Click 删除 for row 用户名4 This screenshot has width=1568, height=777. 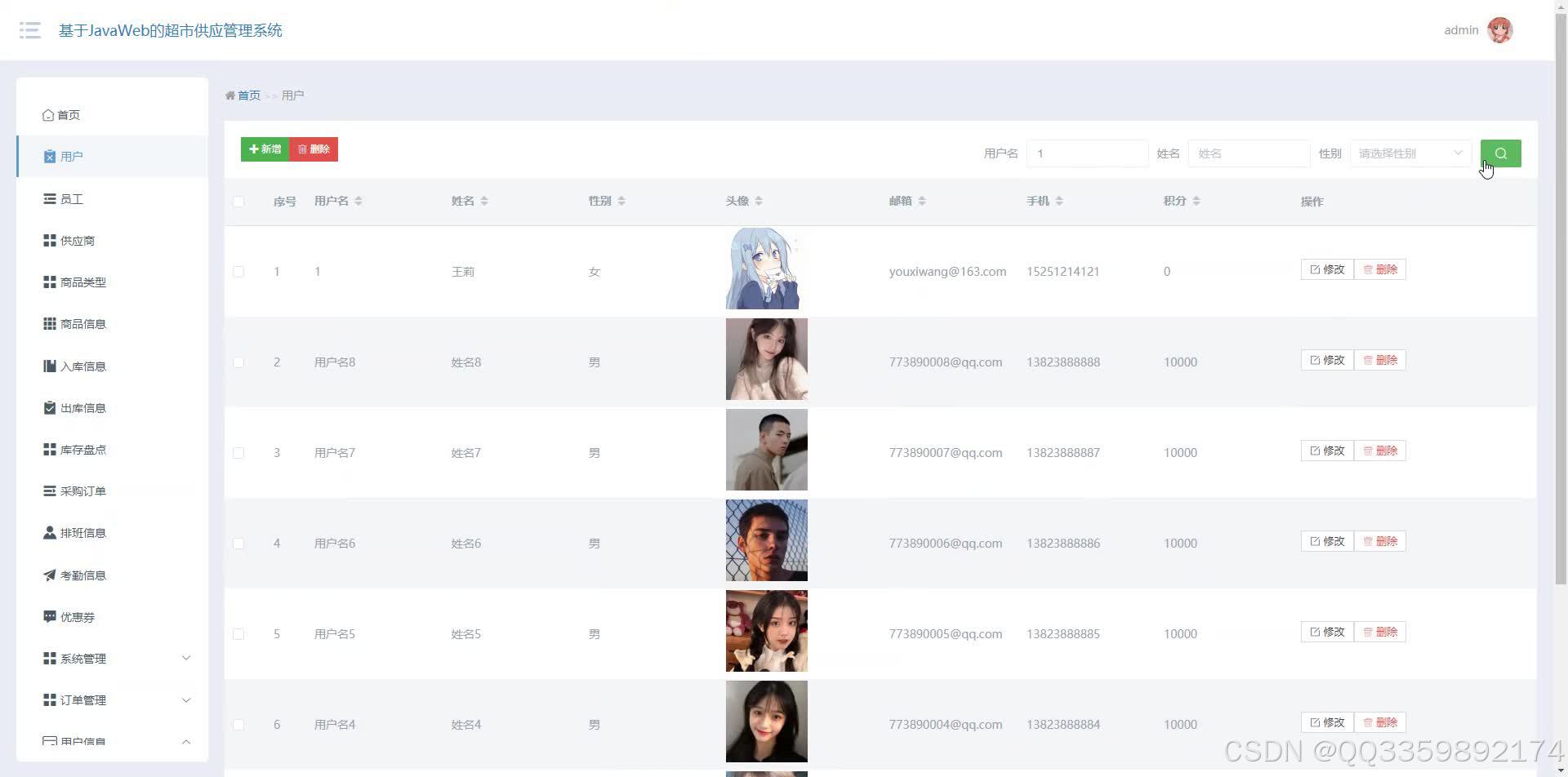(x=1380, y=722)
